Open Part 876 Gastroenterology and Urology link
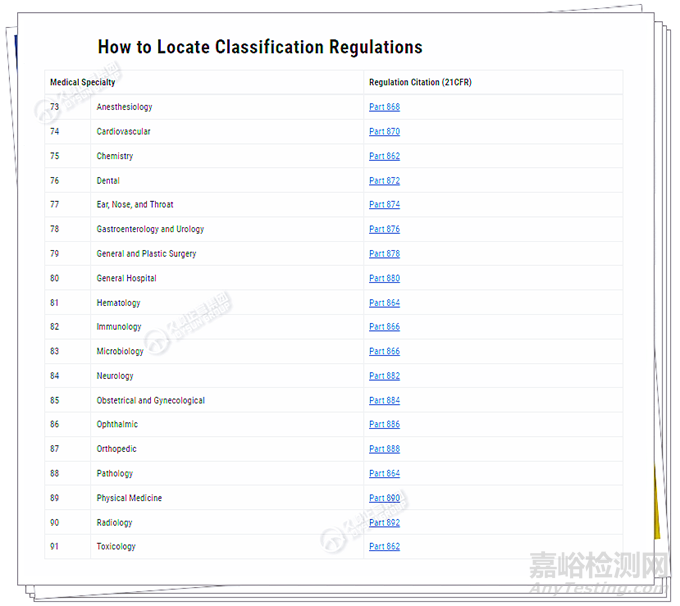Image resolution: width=680 pixels, height=606 pixels. 384,229
